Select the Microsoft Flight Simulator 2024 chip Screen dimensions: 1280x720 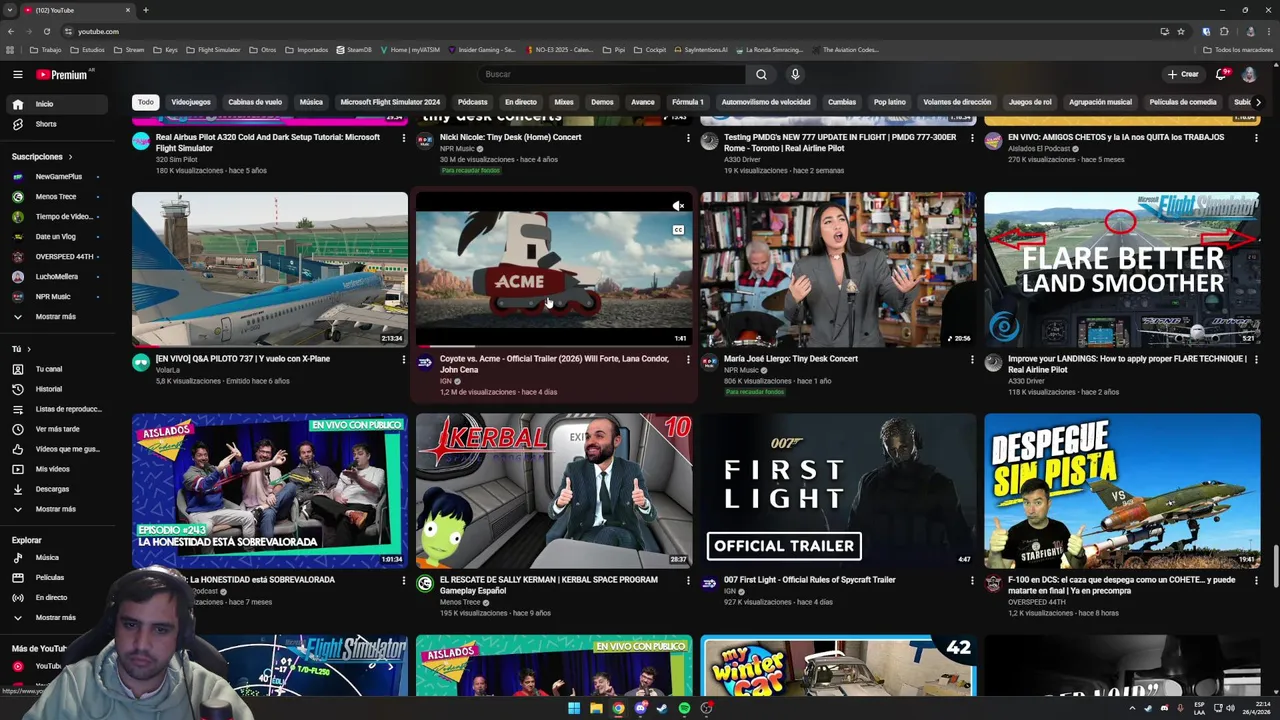(390, 102)
